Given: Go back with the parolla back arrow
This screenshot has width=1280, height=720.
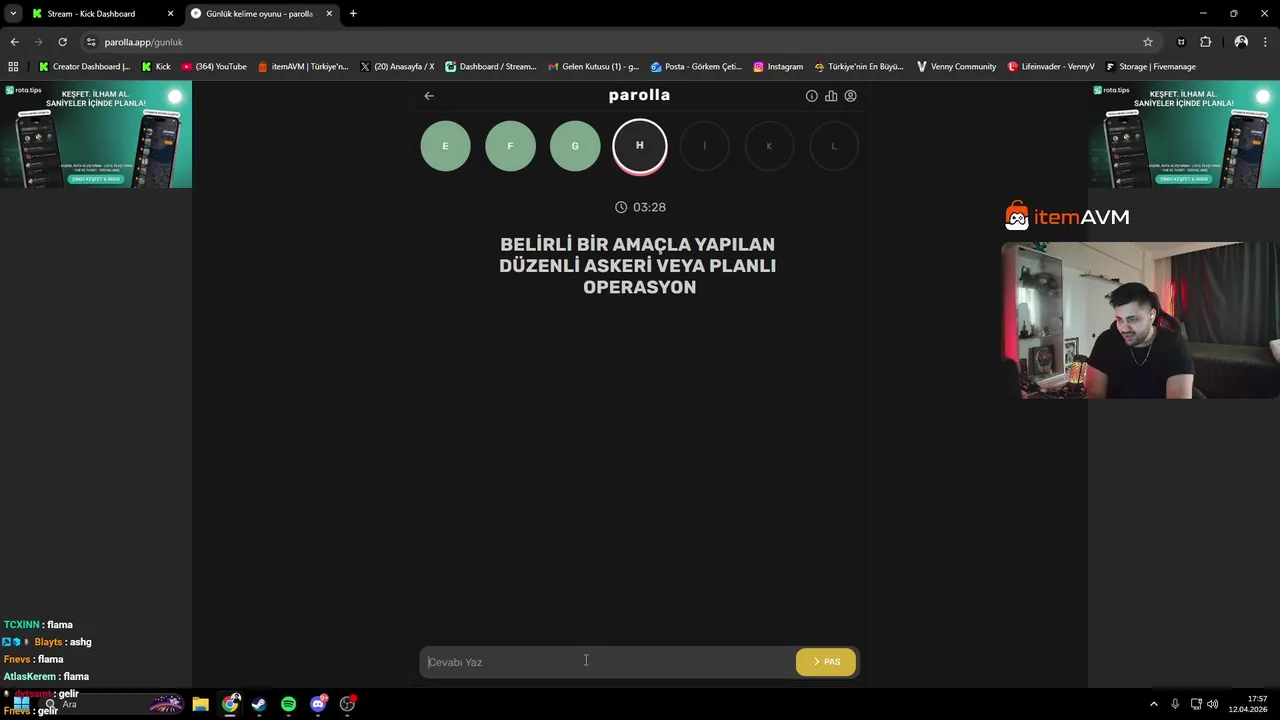Looking at the screenshot, I should click(x=429, y=96).
